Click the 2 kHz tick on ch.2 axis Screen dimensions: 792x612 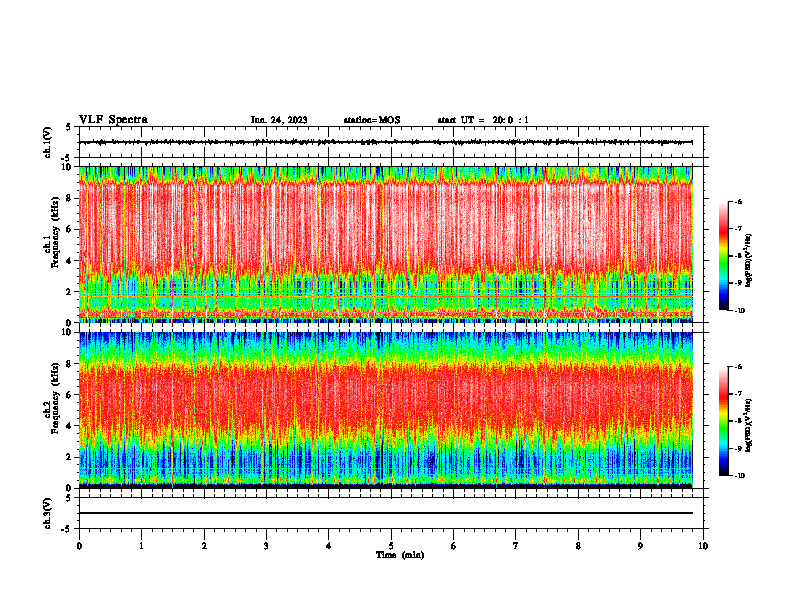pos(70,457)
